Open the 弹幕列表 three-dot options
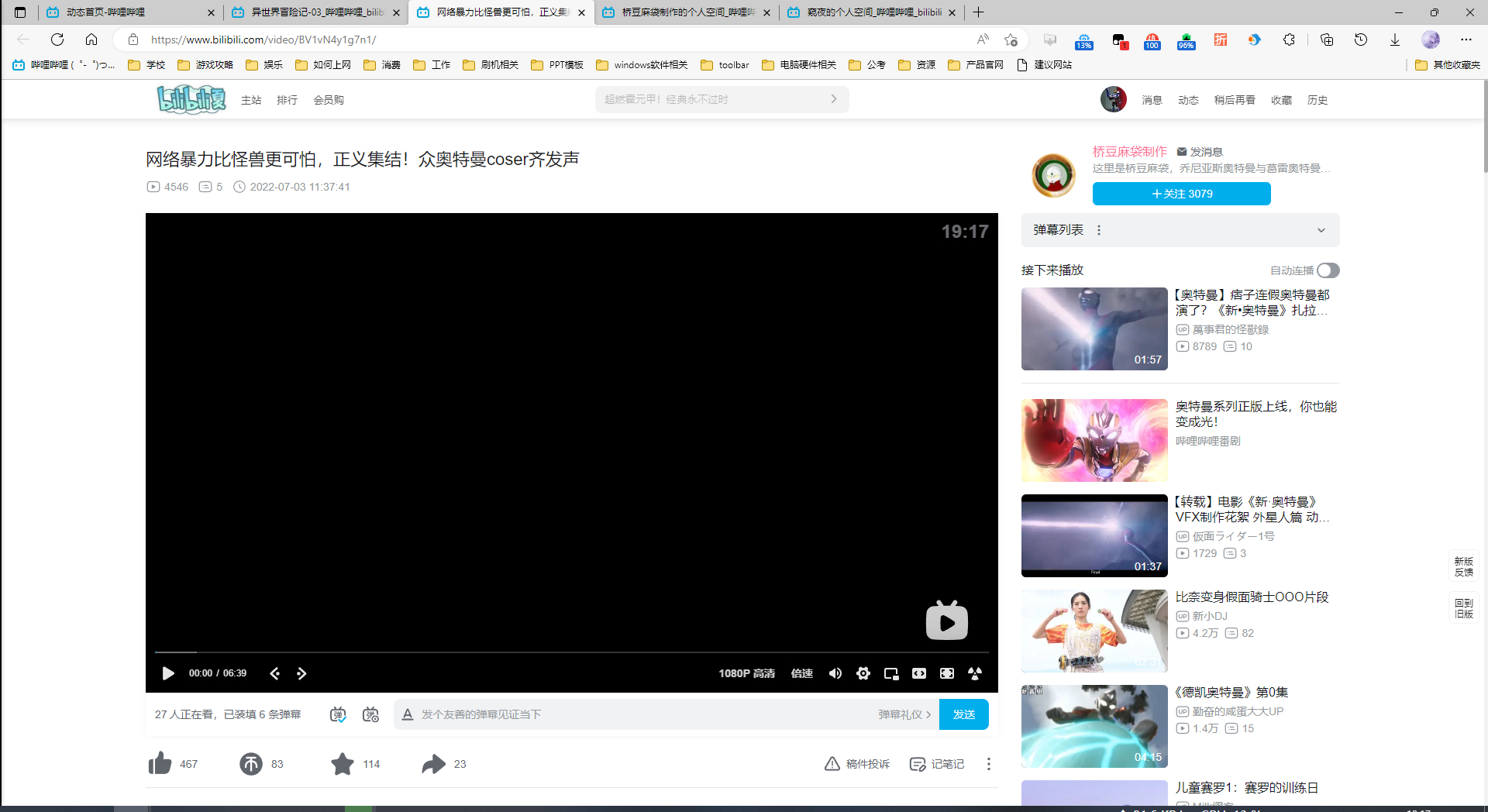This screenshot has width=1488, height=812. (1099, 230)
